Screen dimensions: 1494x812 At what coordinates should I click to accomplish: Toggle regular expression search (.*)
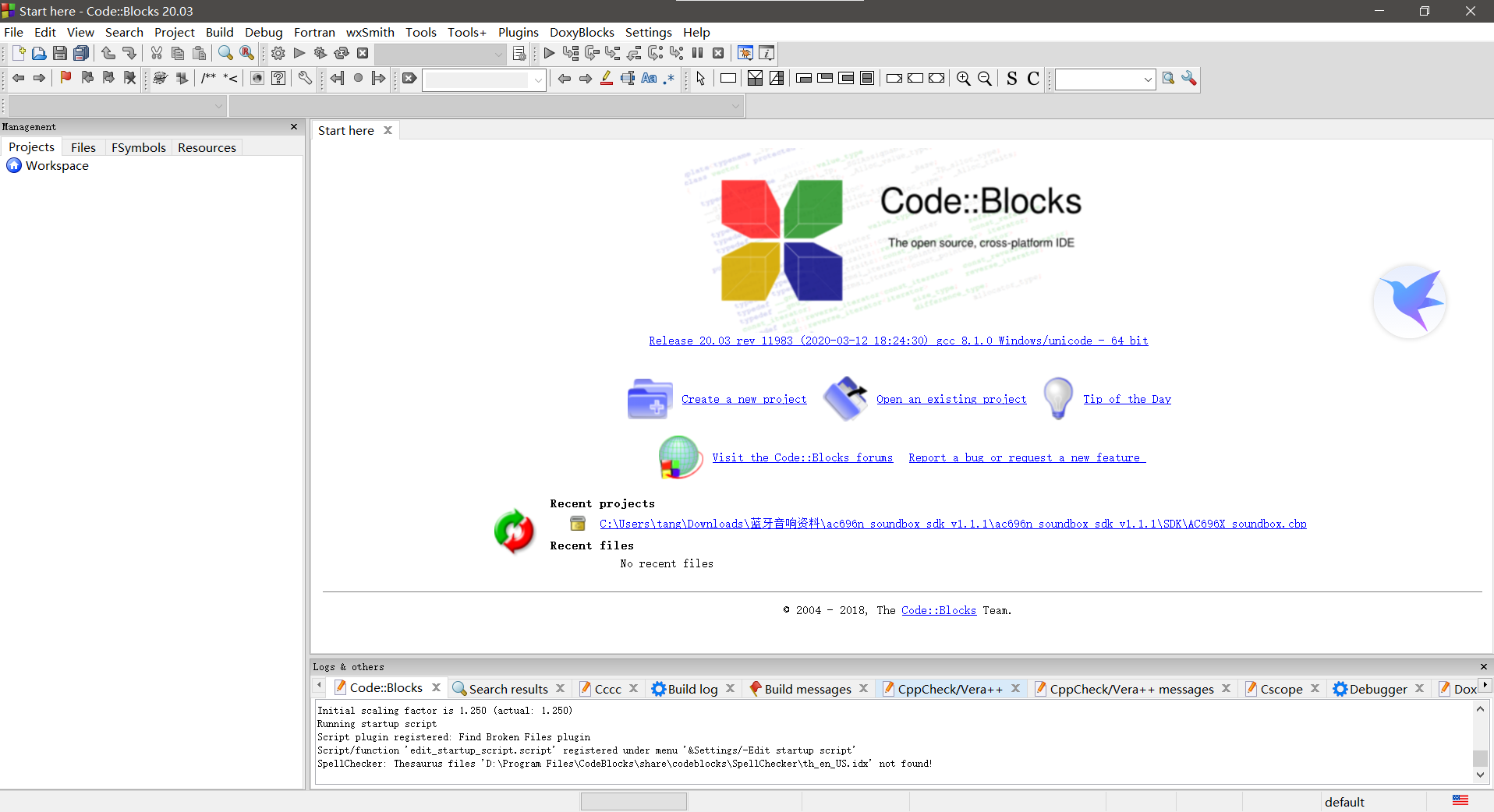click(x=670, y=78)
